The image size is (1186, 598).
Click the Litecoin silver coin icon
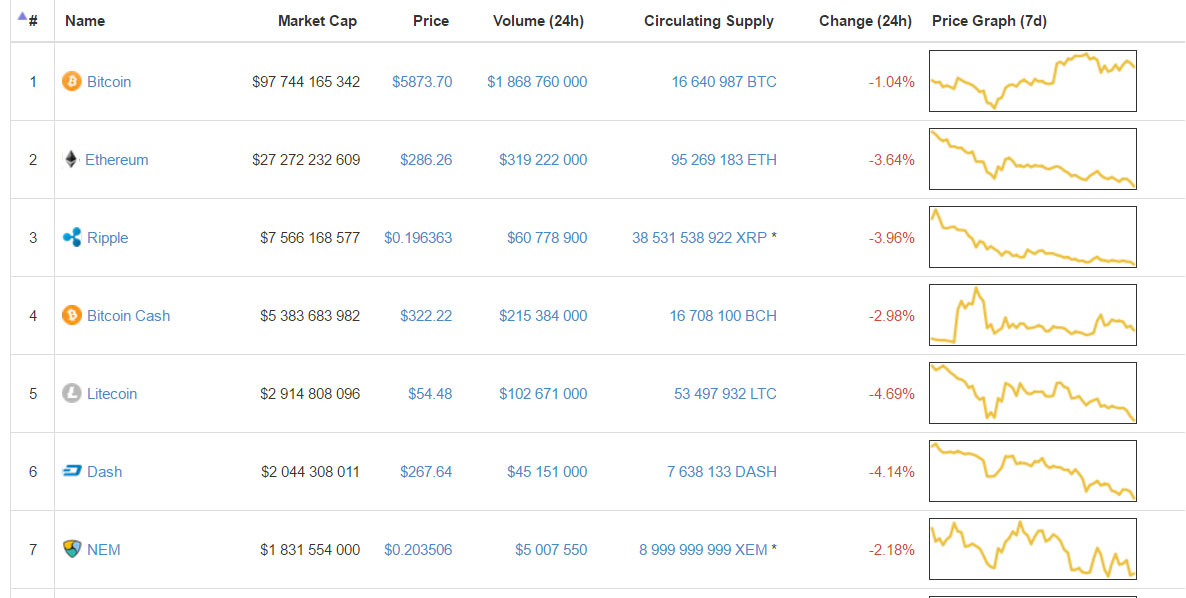coord(72,393)
